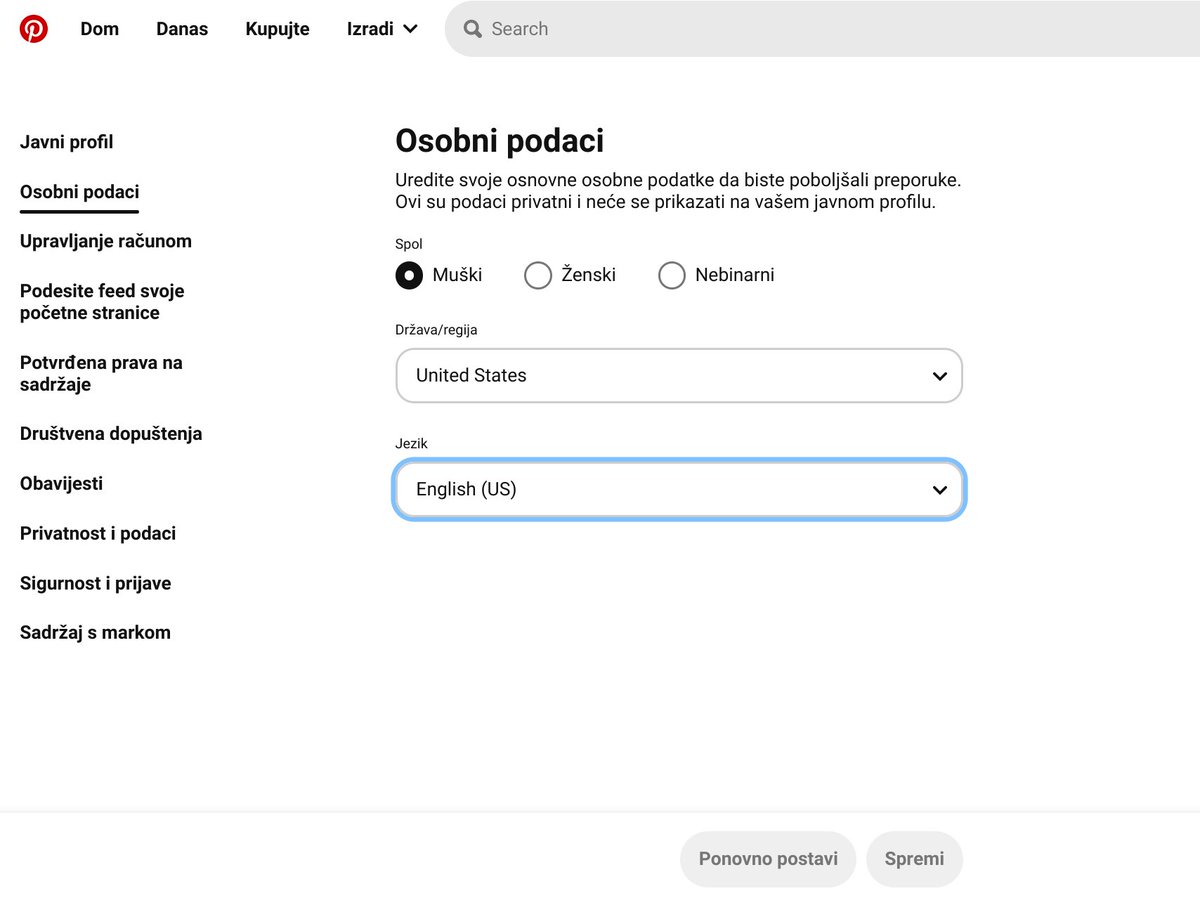
Task: Click the Spremi button
Action: pyautogui.click(x=914, y=859)
